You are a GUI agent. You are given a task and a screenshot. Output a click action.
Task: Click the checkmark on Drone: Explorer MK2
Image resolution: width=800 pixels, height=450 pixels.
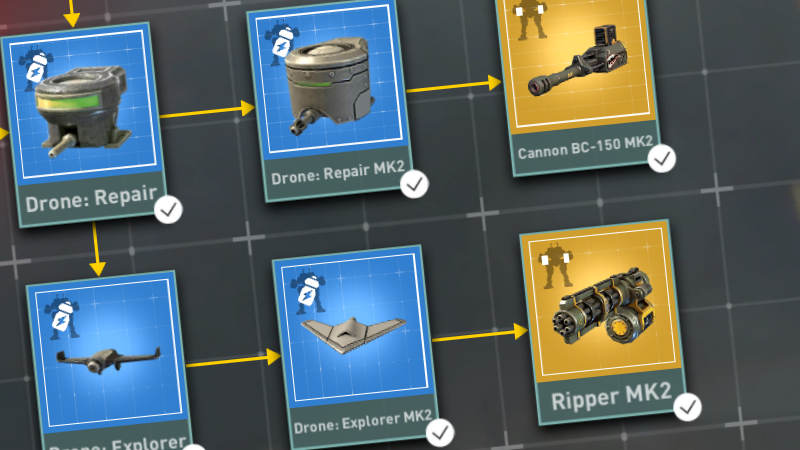(x=440, y=433)
